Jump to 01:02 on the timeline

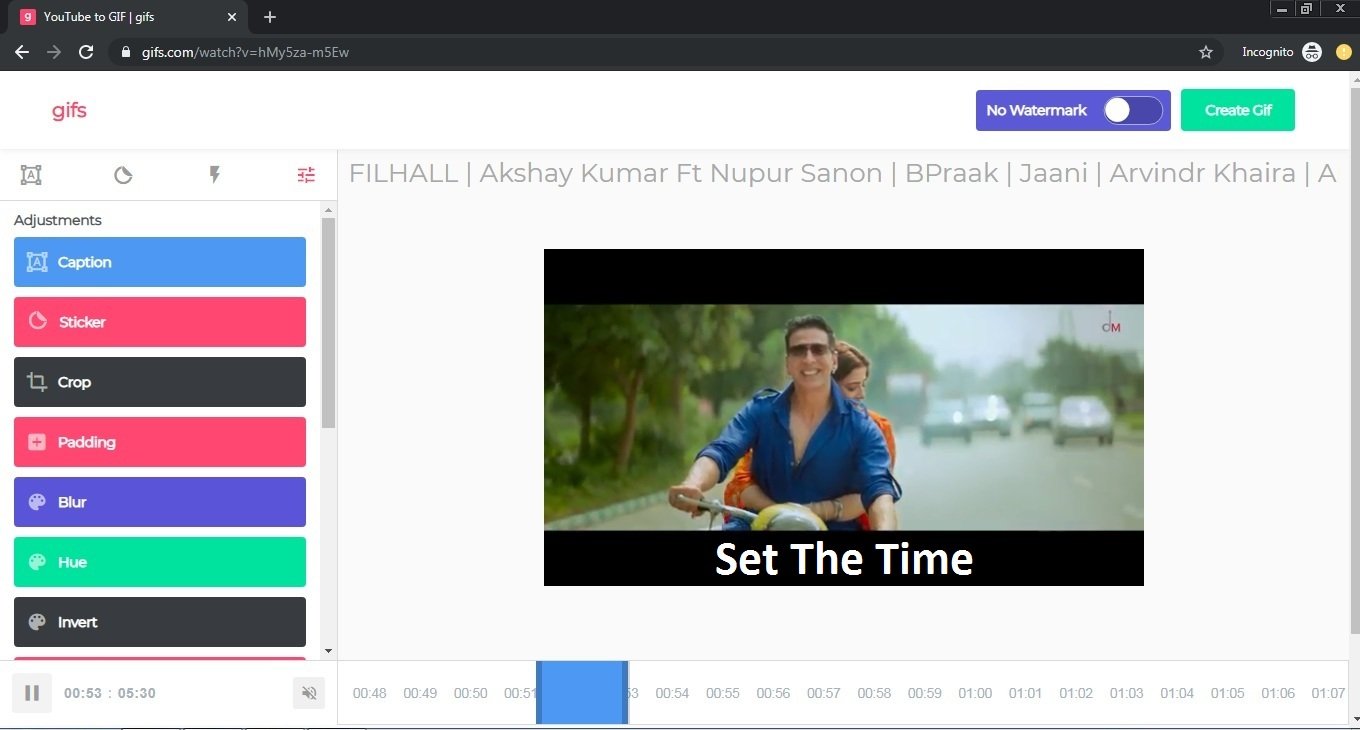1076,693
